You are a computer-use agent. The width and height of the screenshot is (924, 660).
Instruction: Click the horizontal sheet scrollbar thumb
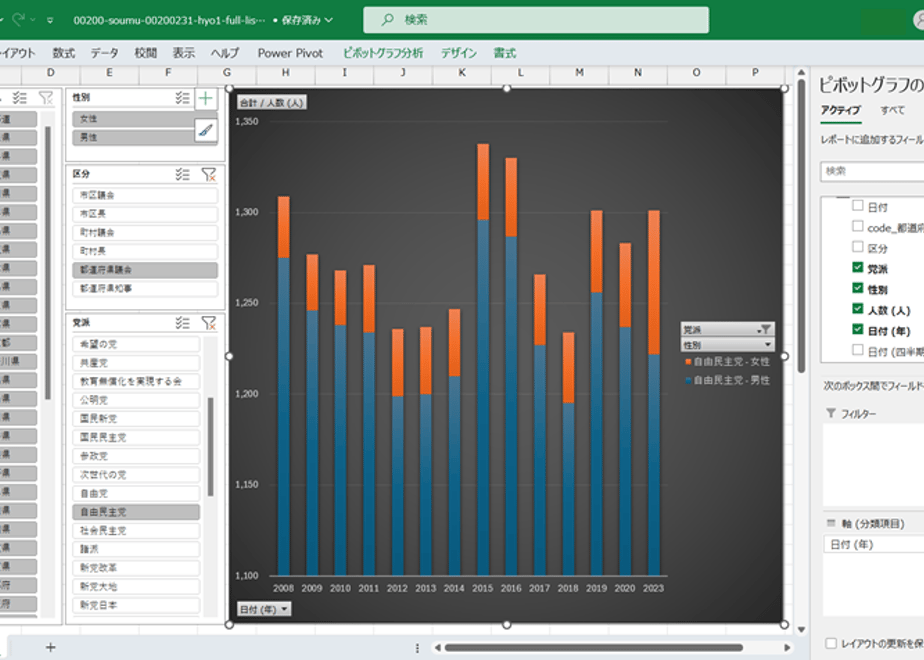coord(593,648)
